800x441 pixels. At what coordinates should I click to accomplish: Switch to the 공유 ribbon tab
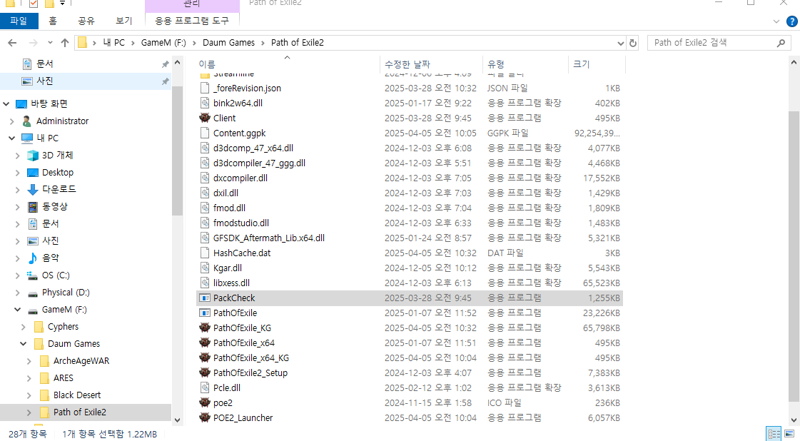click(86, 21)
